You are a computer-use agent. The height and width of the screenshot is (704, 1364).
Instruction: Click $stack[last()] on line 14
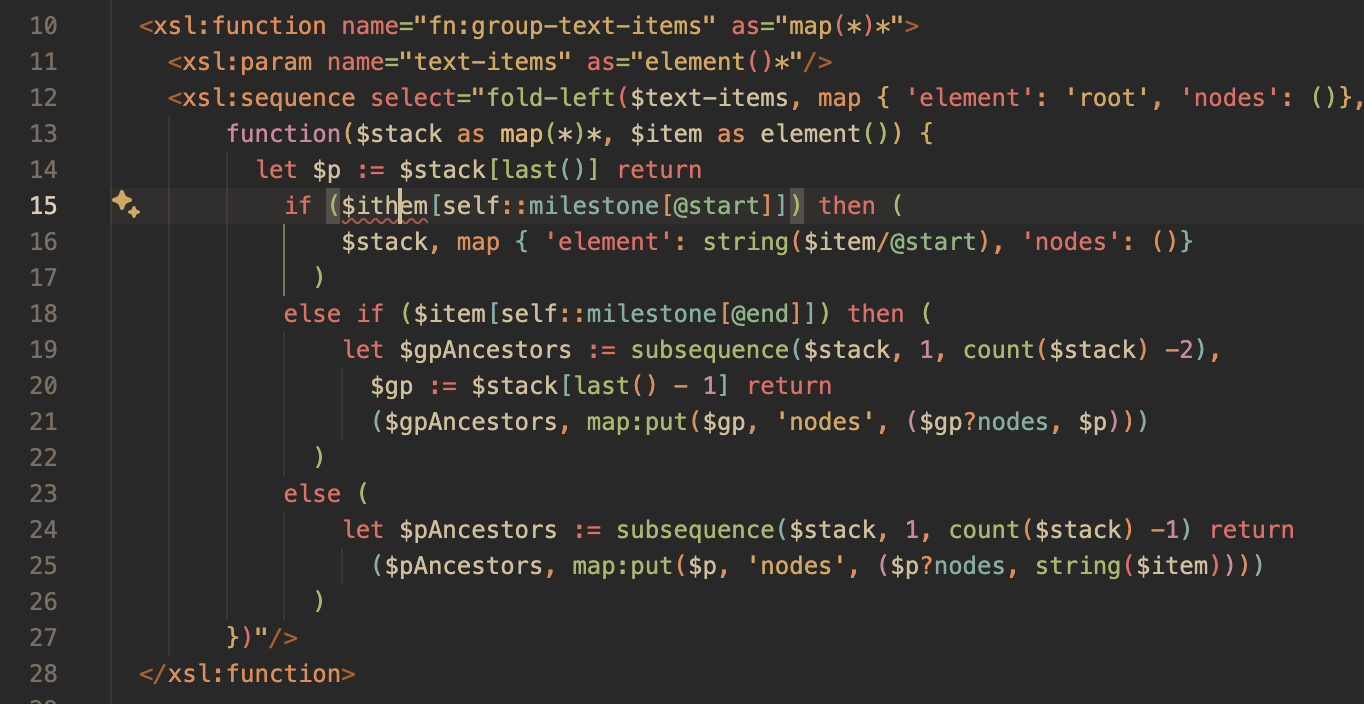point(500,169)
